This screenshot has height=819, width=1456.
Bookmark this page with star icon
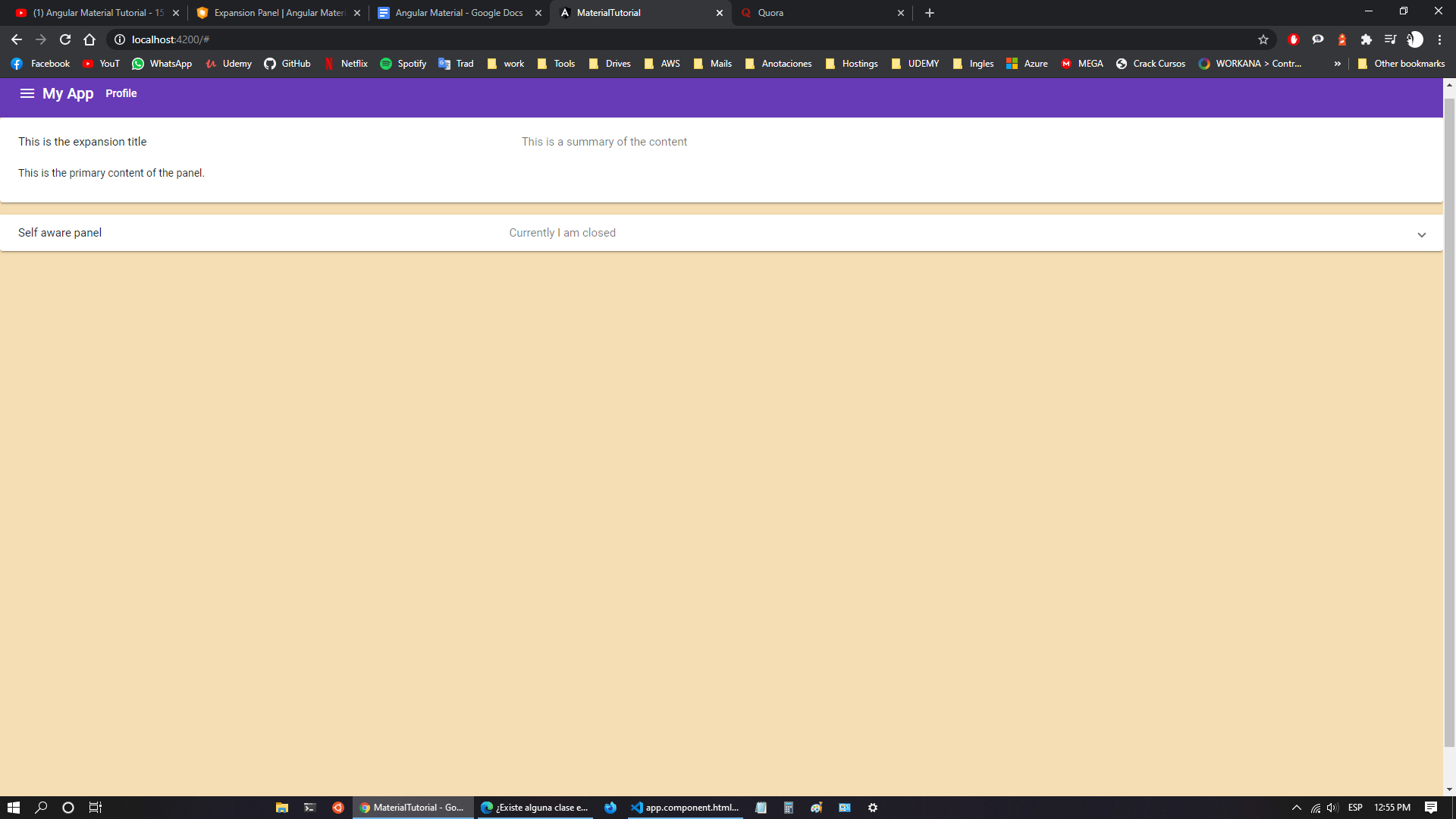[1263, 39]
